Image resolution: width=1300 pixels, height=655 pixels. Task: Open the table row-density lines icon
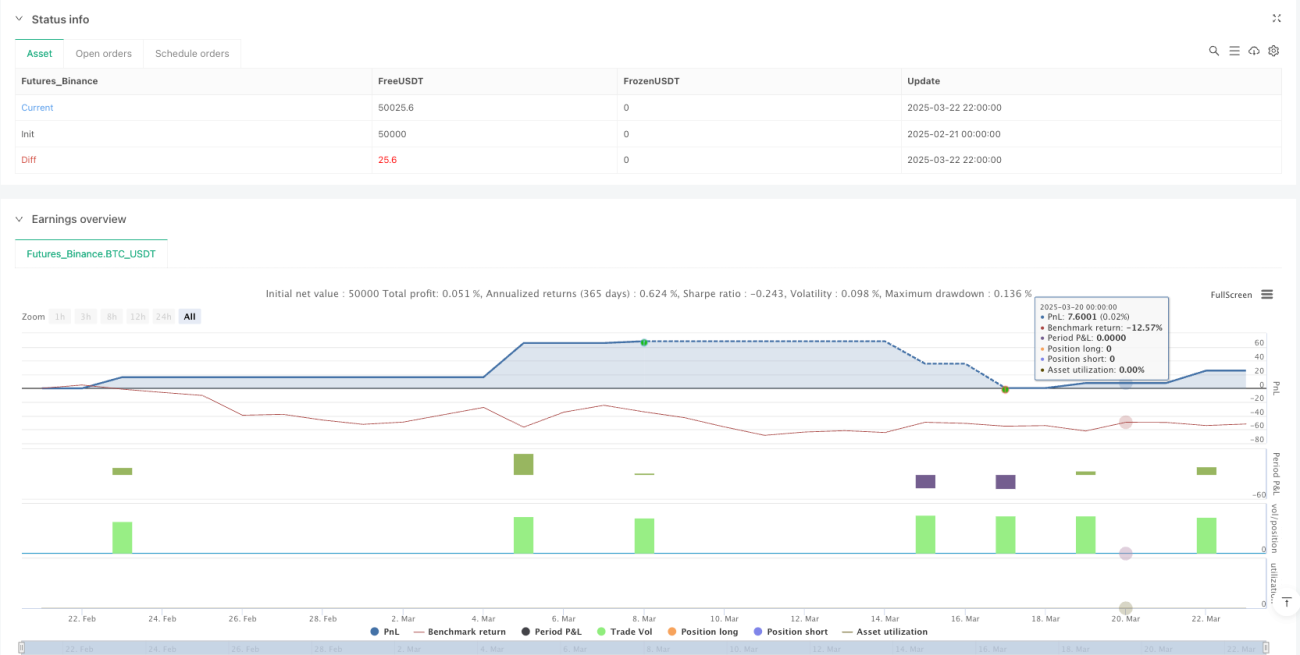(x=1234, y=51)
